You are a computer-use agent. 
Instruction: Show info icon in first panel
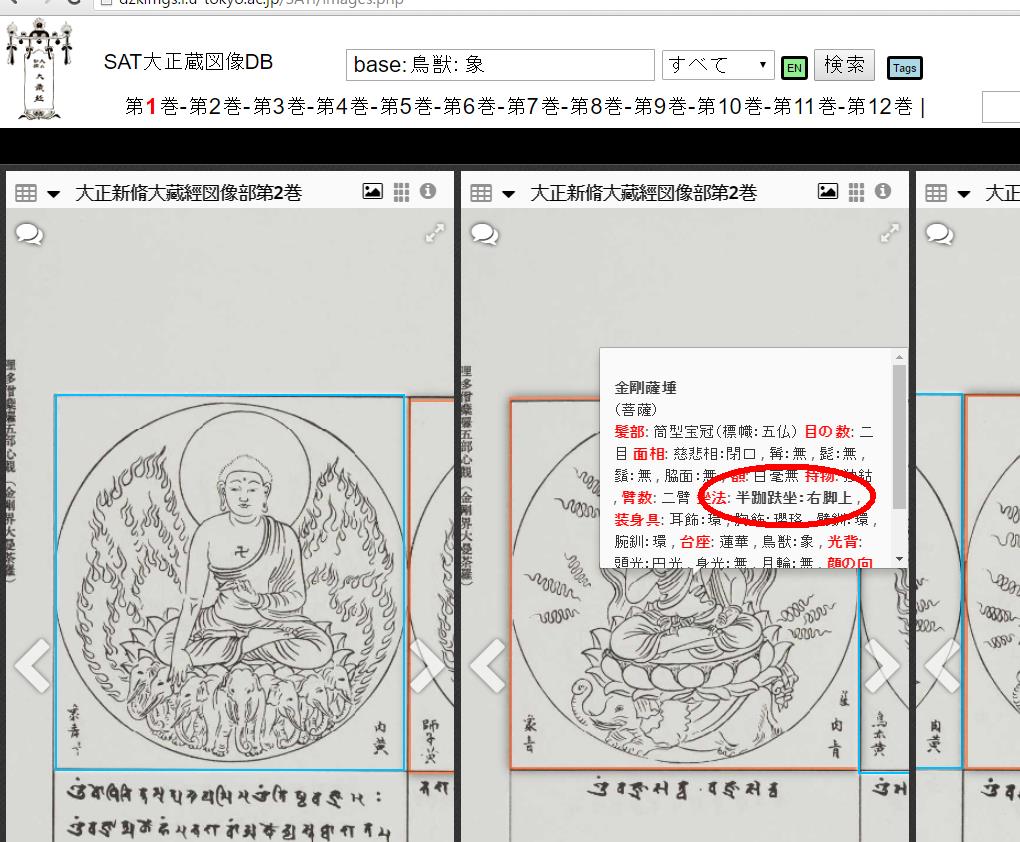pyautogui.click(x=427, y=191)
